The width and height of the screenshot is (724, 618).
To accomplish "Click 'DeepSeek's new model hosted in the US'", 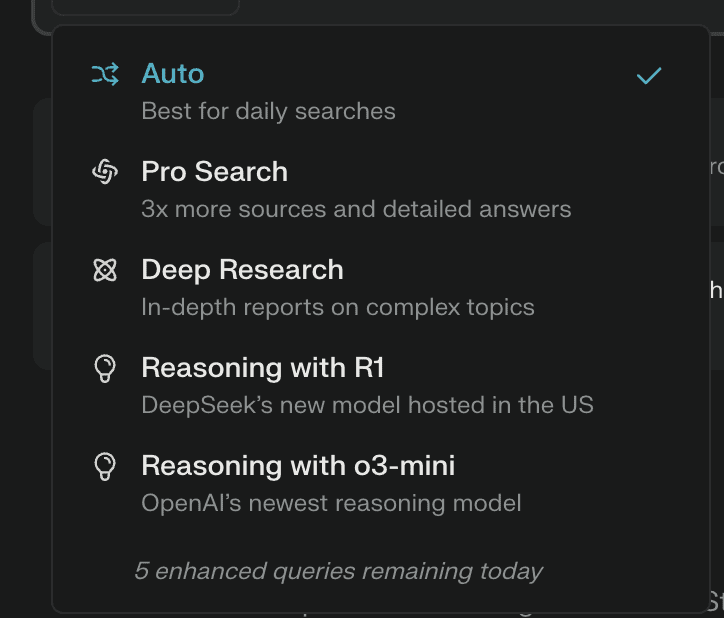I will pyautogui.click(x=367, y=405).
